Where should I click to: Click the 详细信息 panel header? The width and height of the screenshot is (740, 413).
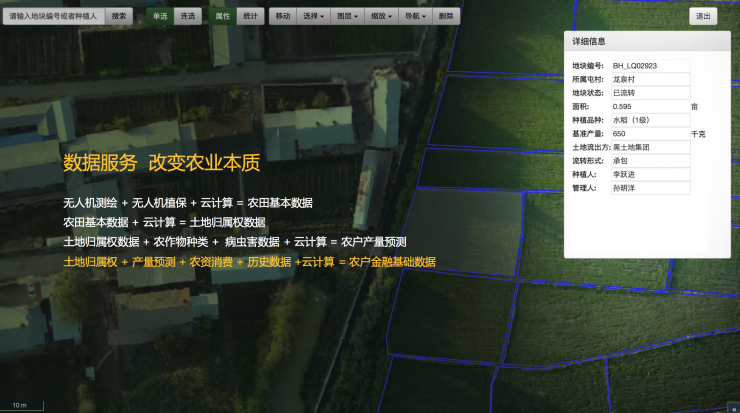tap(647, 42)
